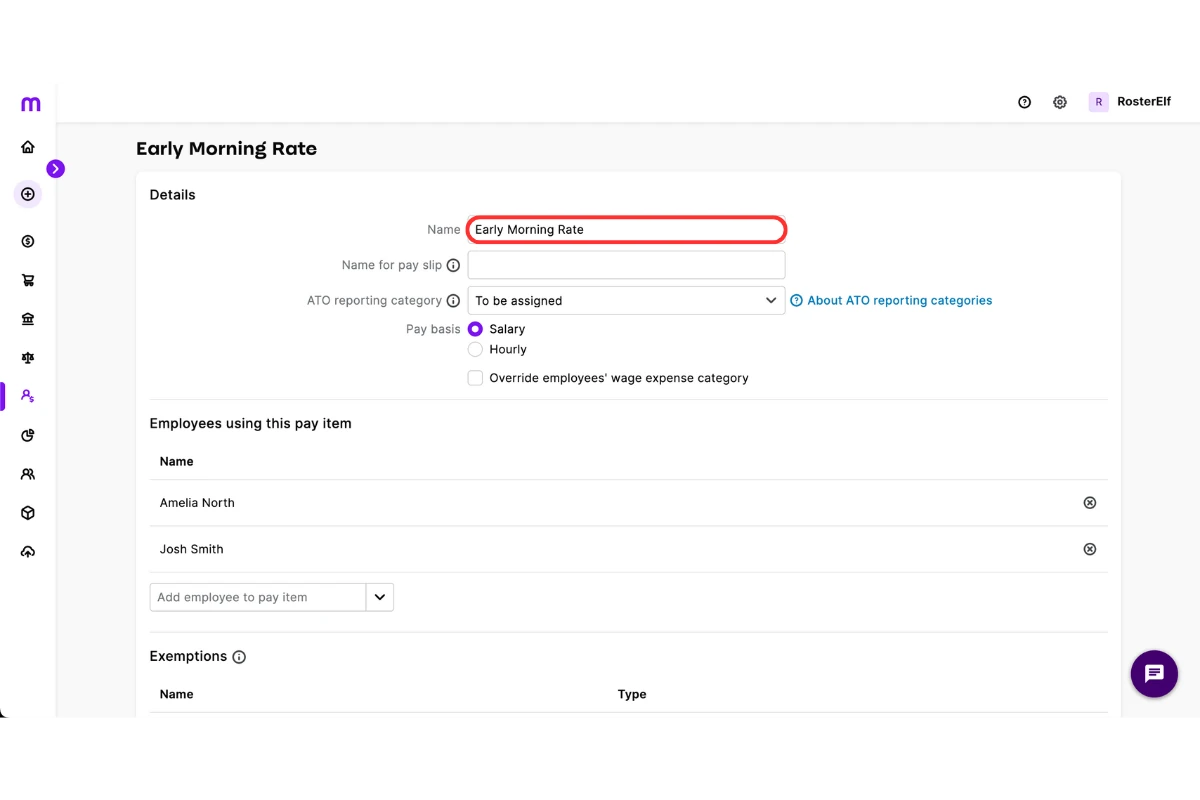This screenshot has width=1200, height=800.
Task: Open the Purchases cart icon
Action: [28, 280]
